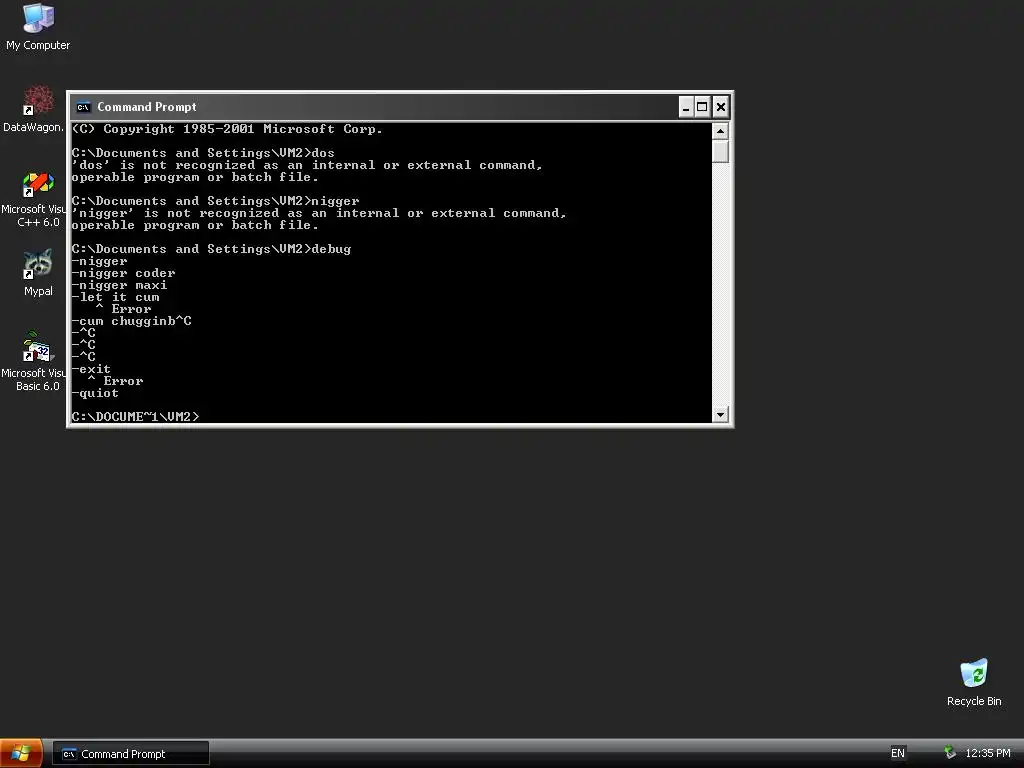Click the Command Prompt title bar text

(x=147, y=107)
